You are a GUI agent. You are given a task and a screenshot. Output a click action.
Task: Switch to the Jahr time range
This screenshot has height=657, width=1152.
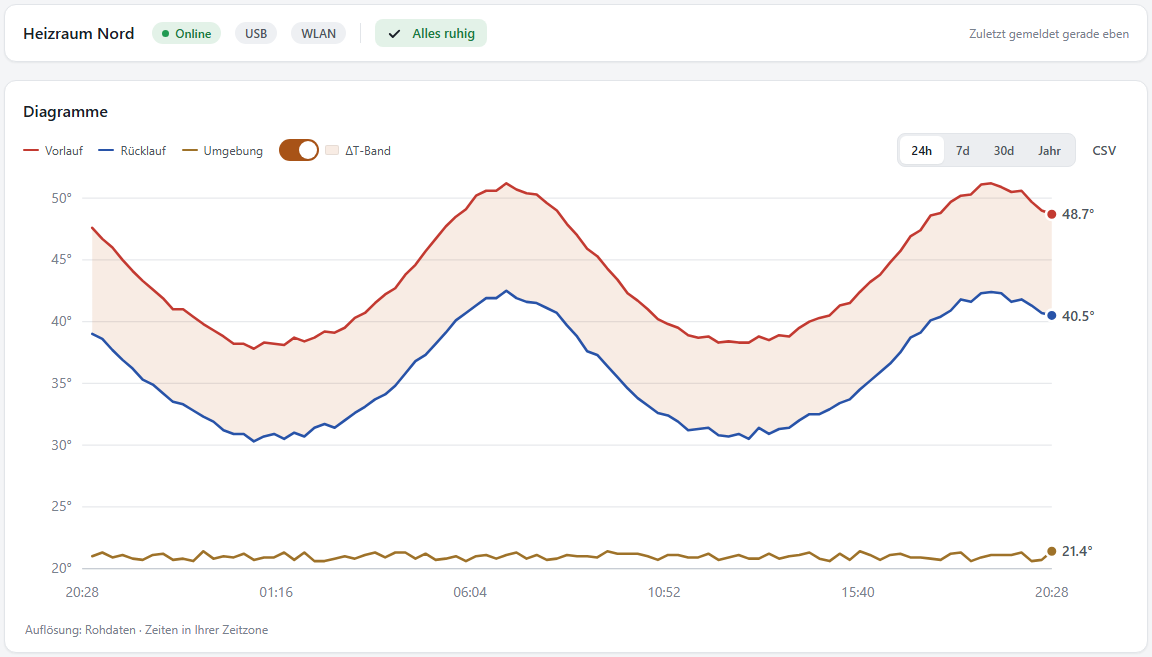pos(1049,151)
